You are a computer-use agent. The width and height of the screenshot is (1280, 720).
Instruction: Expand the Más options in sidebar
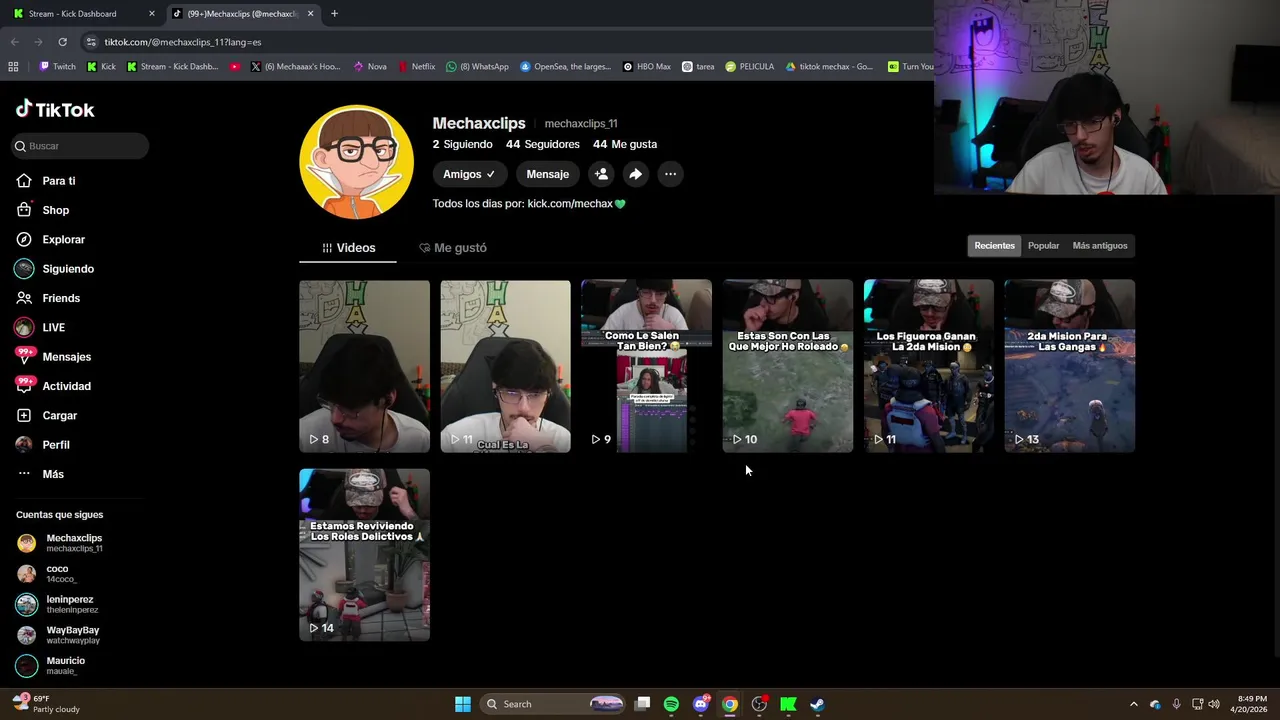[40, 474]
